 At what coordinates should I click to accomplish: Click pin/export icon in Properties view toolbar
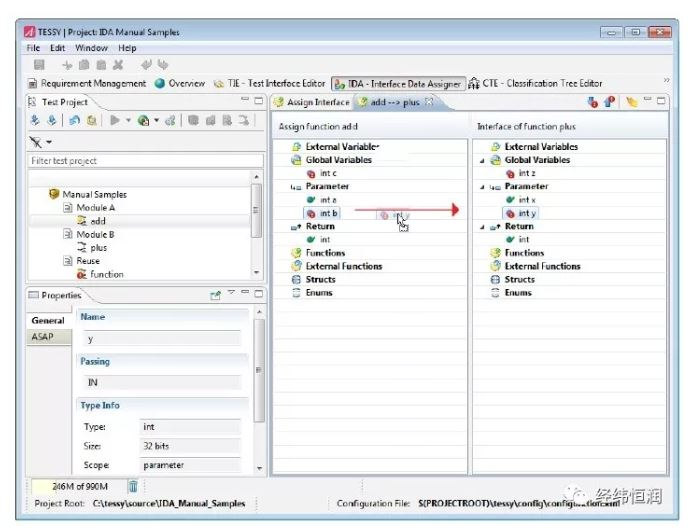(215, 295)
